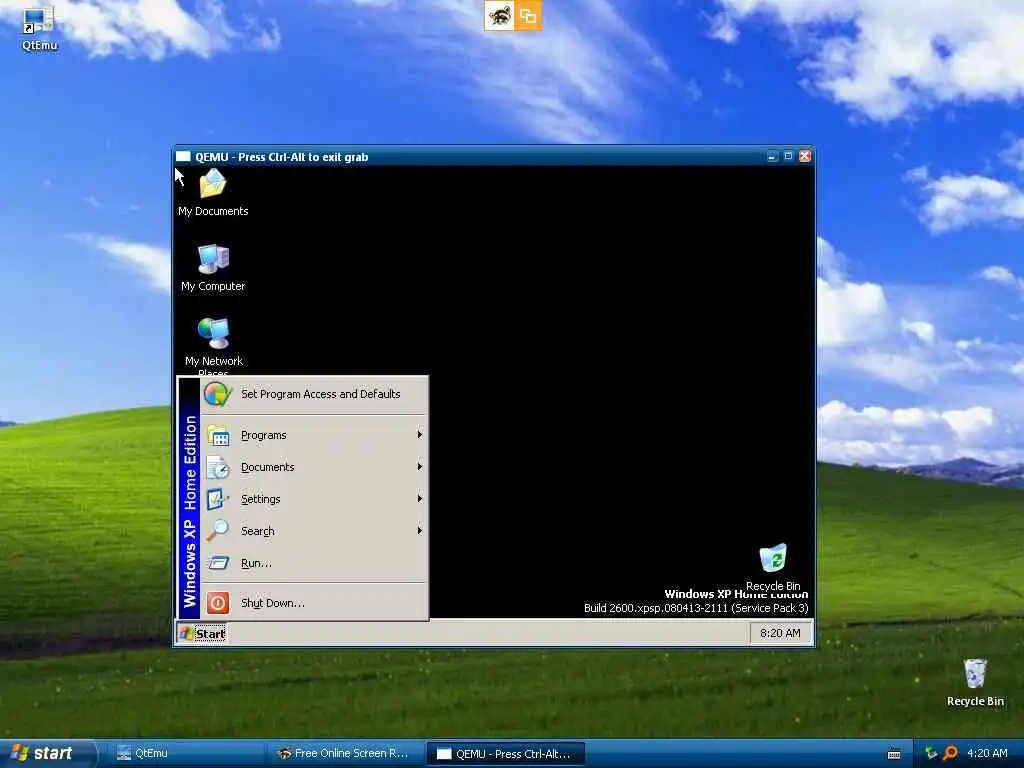Open My Computer icon inside the QEMU window
This screenshot has width=1024, height=768.
[213, 268]
